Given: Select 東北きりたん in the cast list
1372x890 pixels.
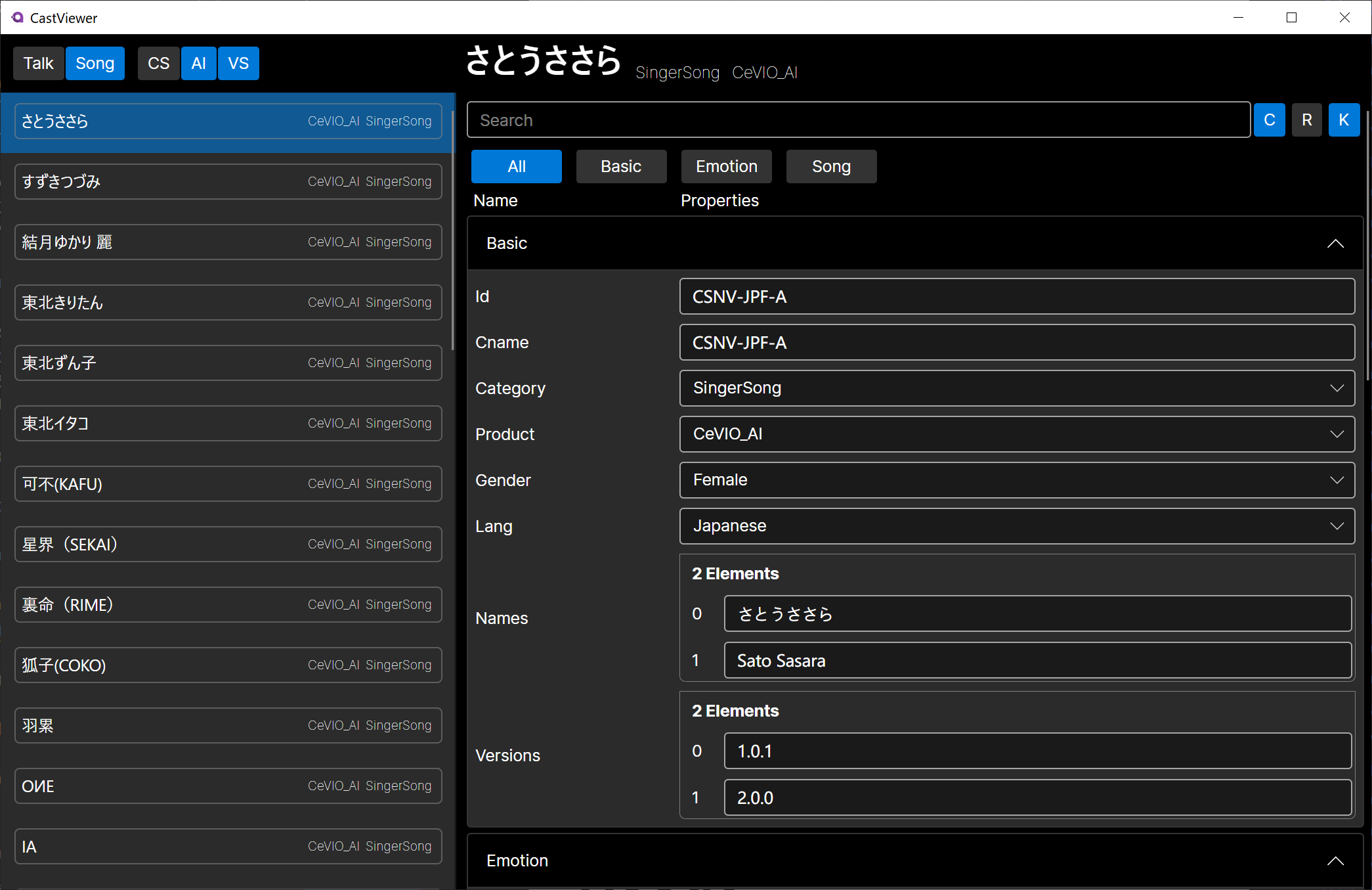Looking at the screenshot, I should click(x=228, y=303).
